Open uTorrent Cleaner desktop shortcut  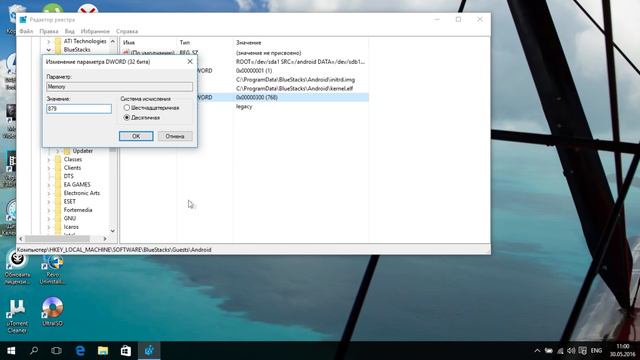(x=17, y=316)
